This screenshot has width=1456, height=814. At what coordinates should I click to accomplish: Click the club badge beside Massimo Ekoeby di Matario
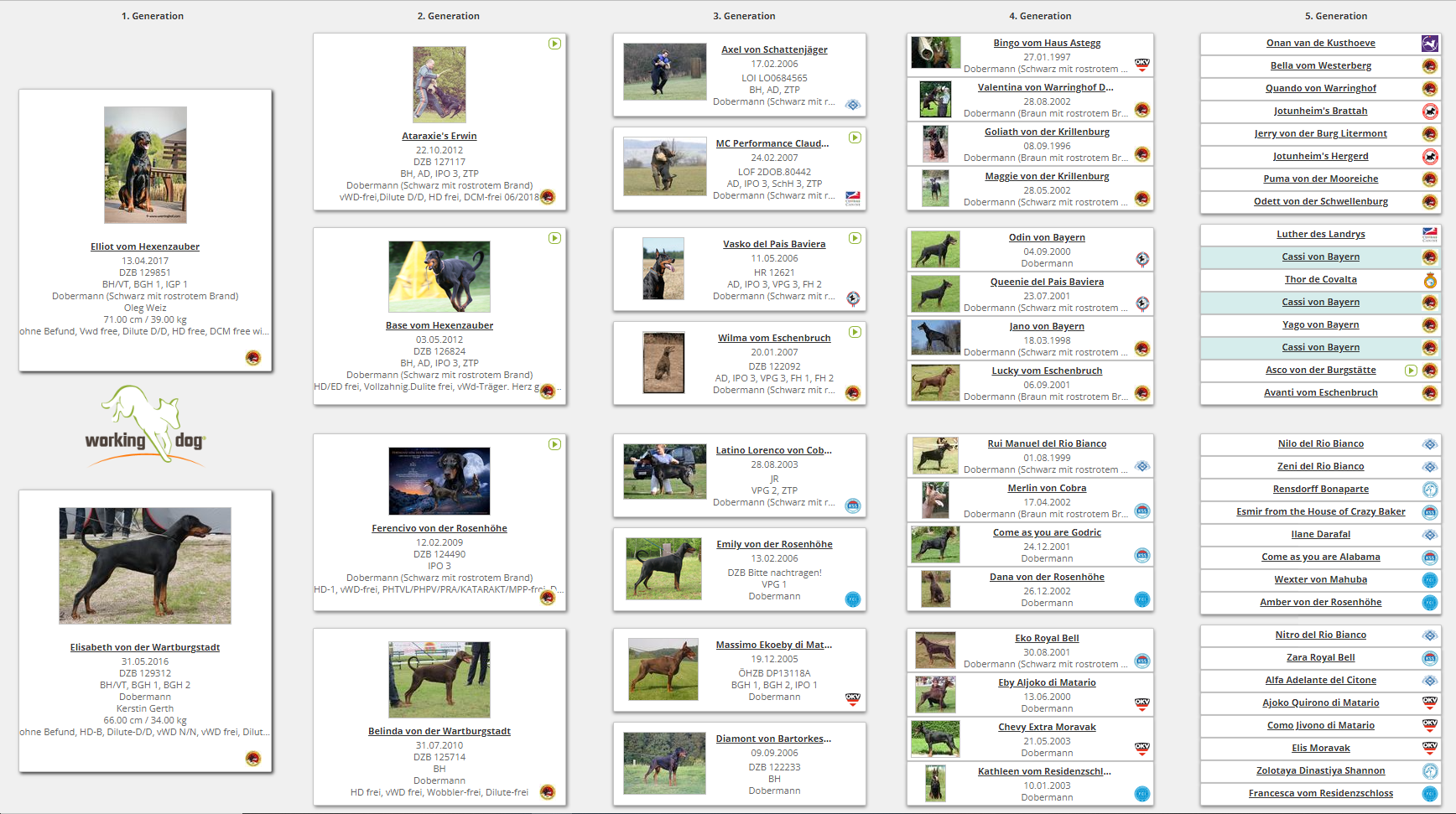pyautogui.click(x=853, y=698)
